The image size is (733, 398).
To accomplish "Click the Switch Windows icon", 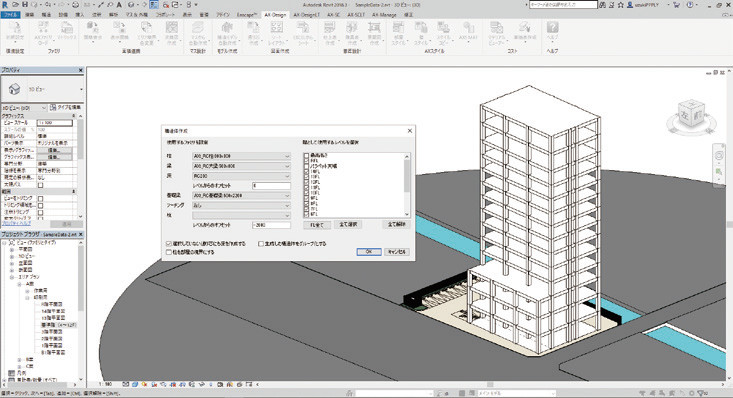I will pos(176,5).
